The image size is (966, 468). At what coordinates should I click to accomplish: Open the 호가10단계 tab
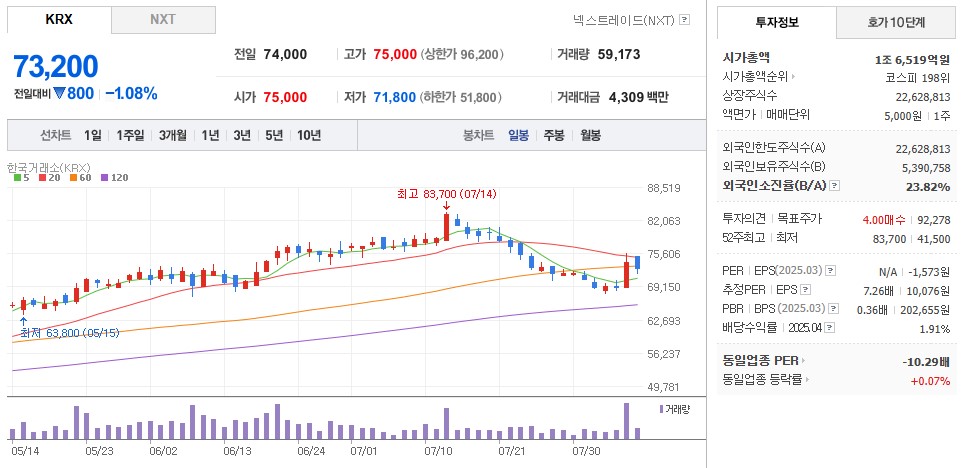(896, 23)
